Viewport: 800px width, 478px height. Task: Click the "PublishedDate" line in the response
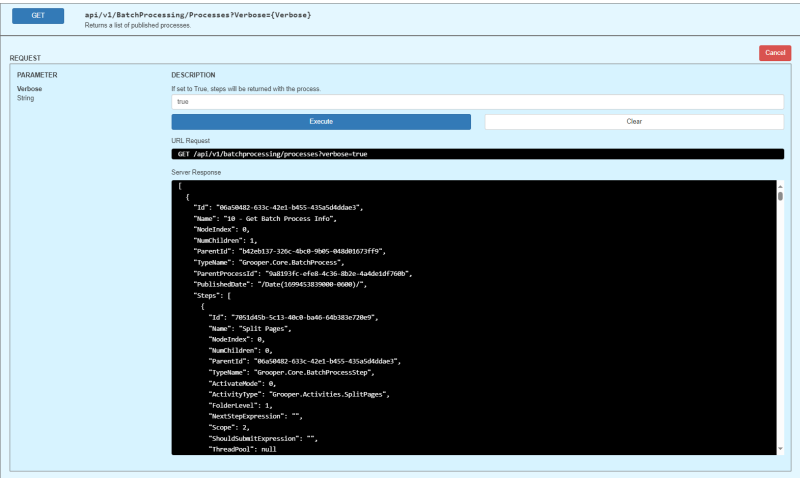[280, 285]
